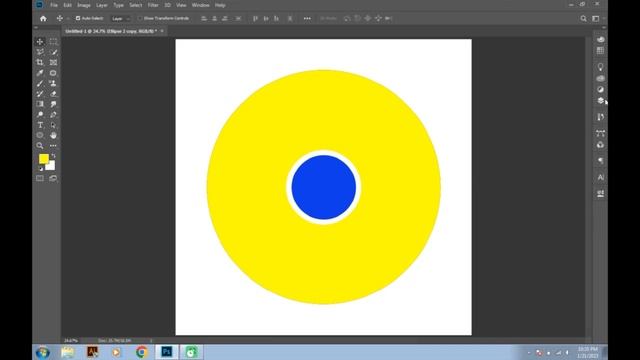Screen dimensions: 640x360
Task: Open the Search magnifier in options bar
Action: click(x=584, y=18)
